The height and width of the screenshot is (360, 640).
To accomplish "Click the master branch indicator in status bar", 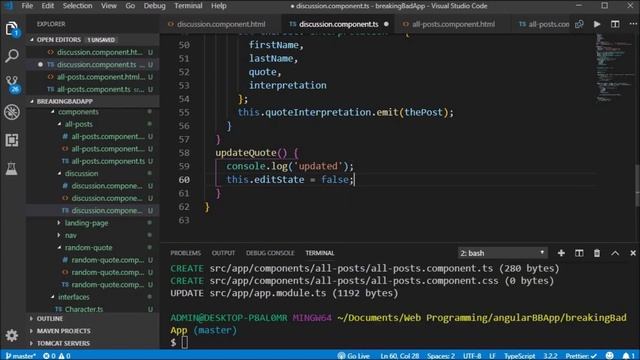I will pos(20,356).
